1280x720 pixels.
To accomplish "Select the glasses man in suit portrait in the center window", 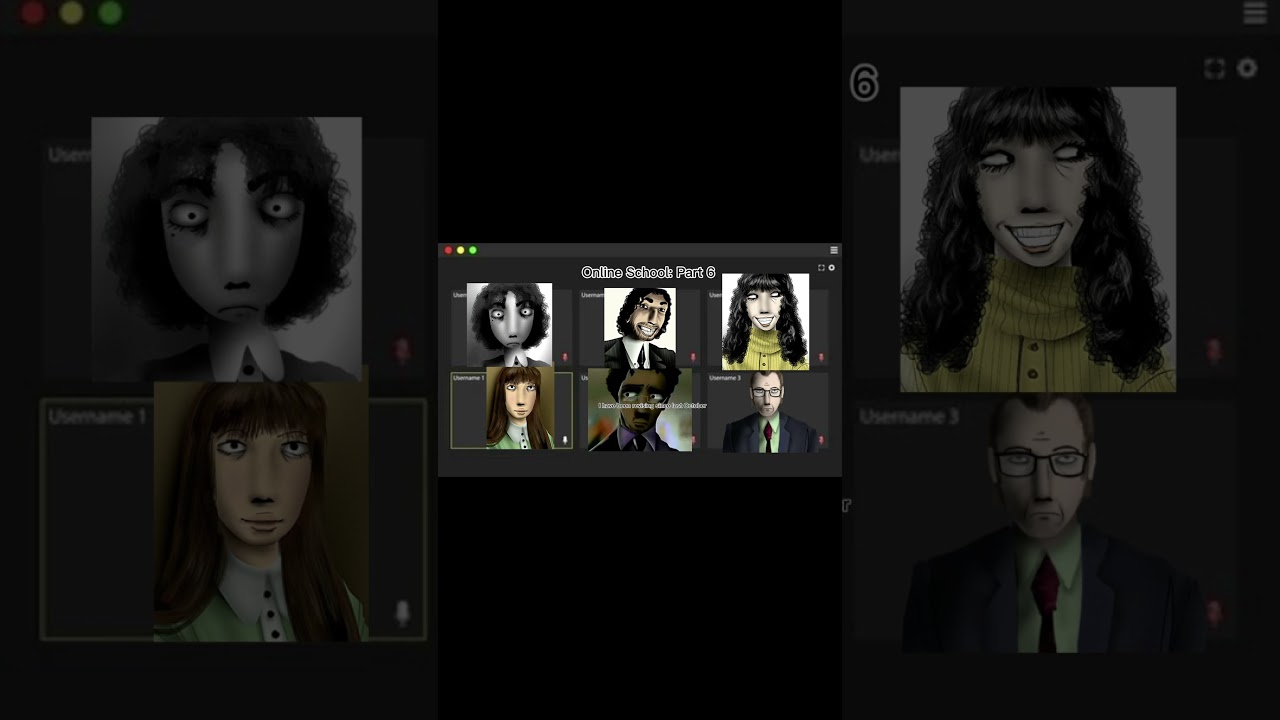I will pyautogui.click(x=768, y=412).
